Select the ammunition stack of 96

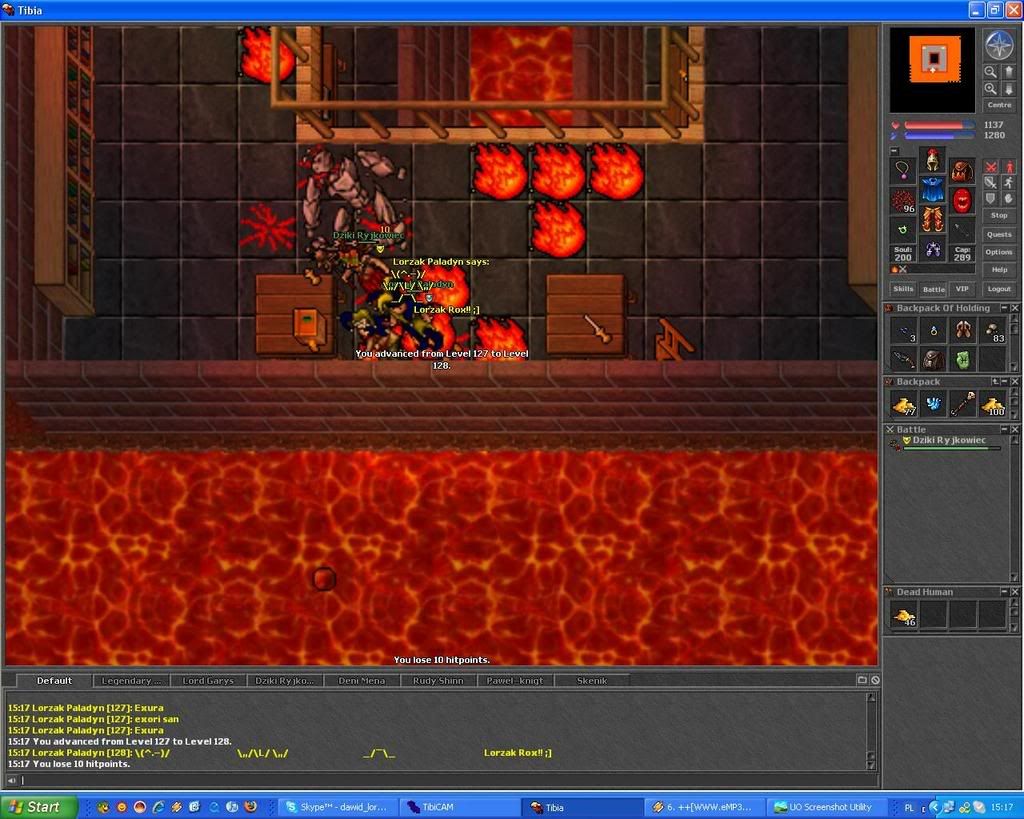click(x=903, y=201)
